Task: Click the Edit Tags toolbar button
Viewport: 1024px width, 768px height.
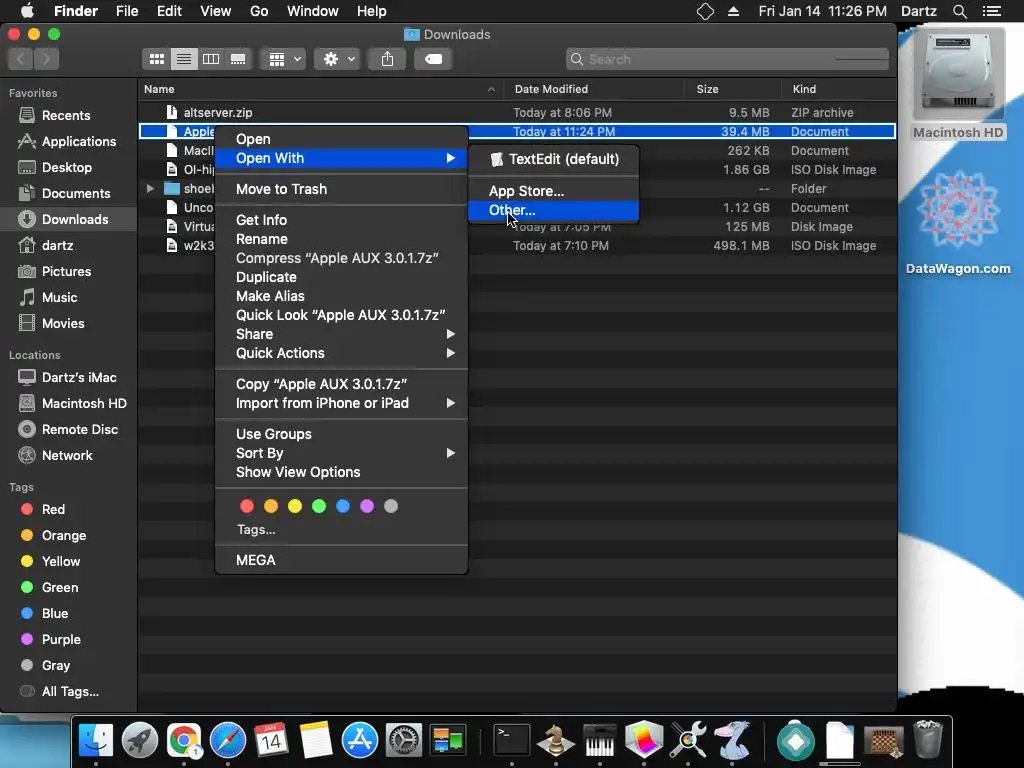Action: pyautogui.click(x=433, y=59)
